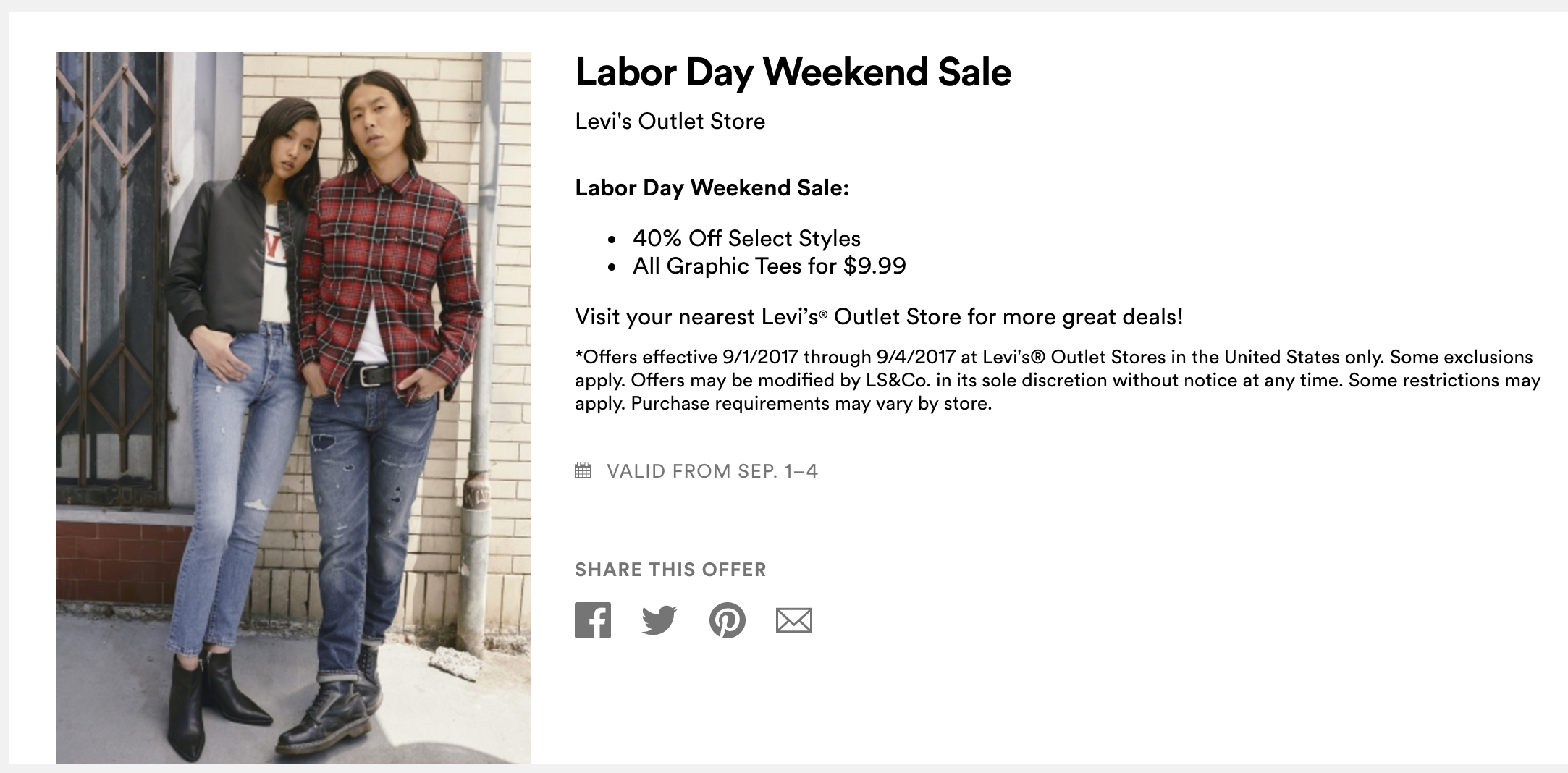This screenshot has height=773, width=1568.
Task: Share the offer on Twitter
Action: (659, 620)
